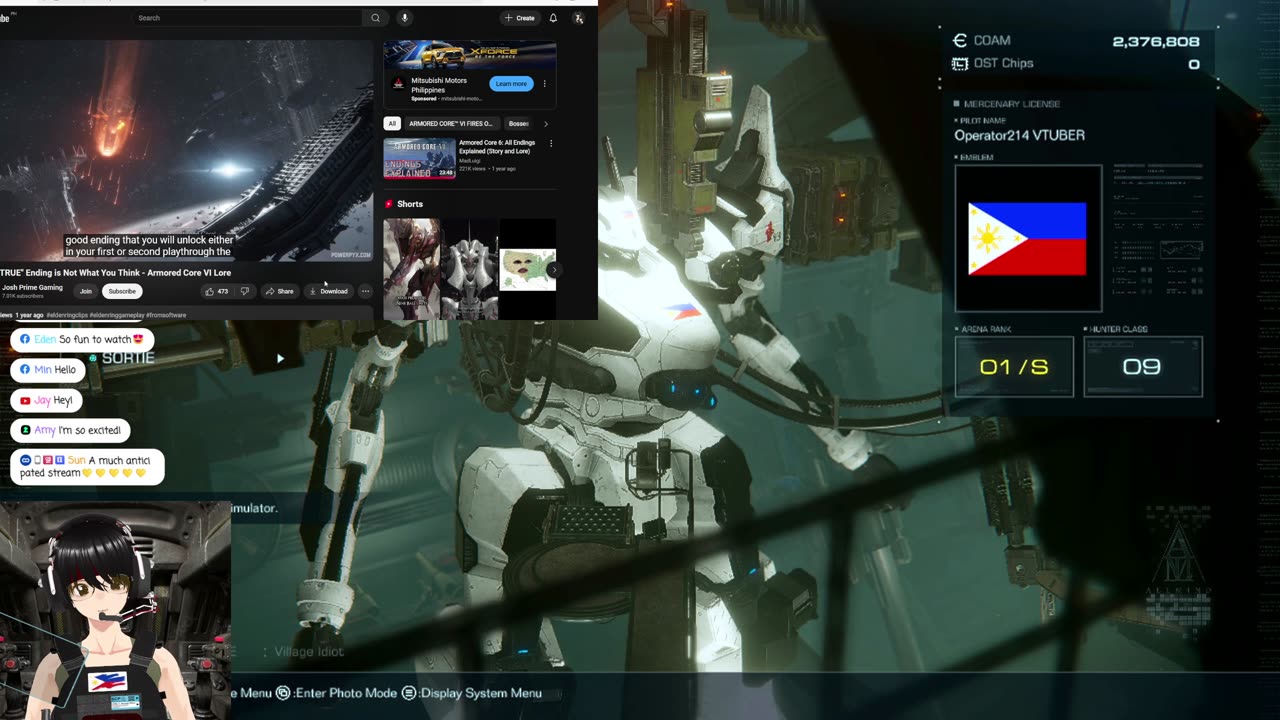Click the YouTube search field
Viewport: 1280px width, 720px height.
tap(248, 18)
